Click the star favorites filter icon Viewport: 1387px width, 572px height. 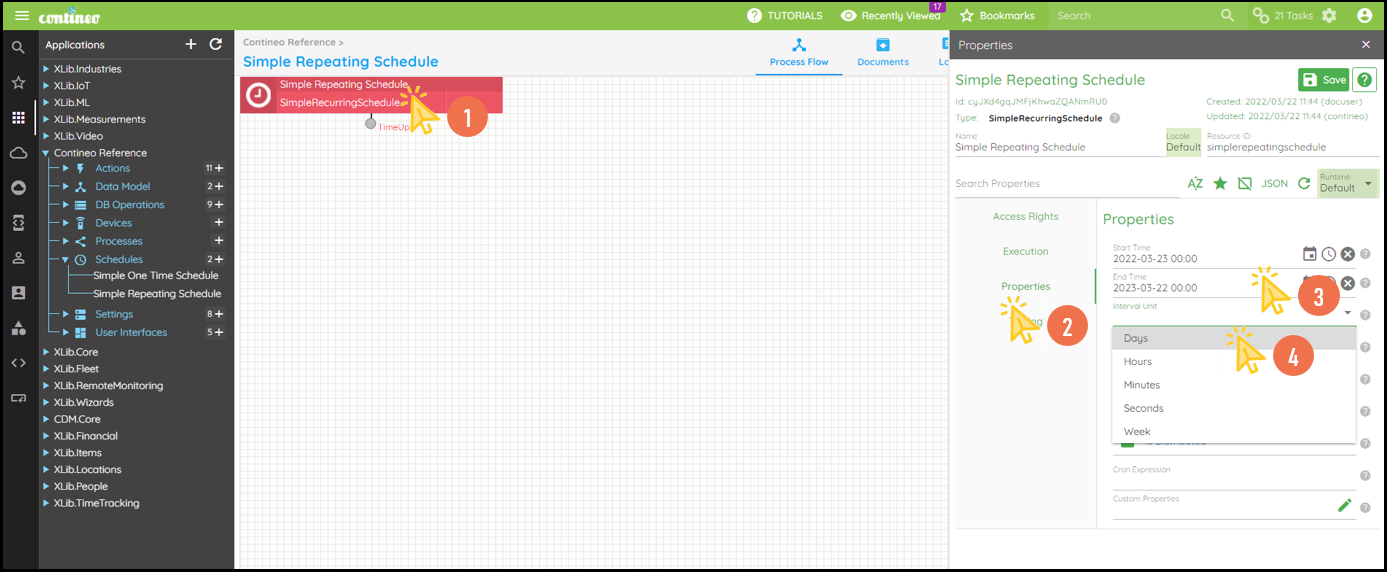1220,184
